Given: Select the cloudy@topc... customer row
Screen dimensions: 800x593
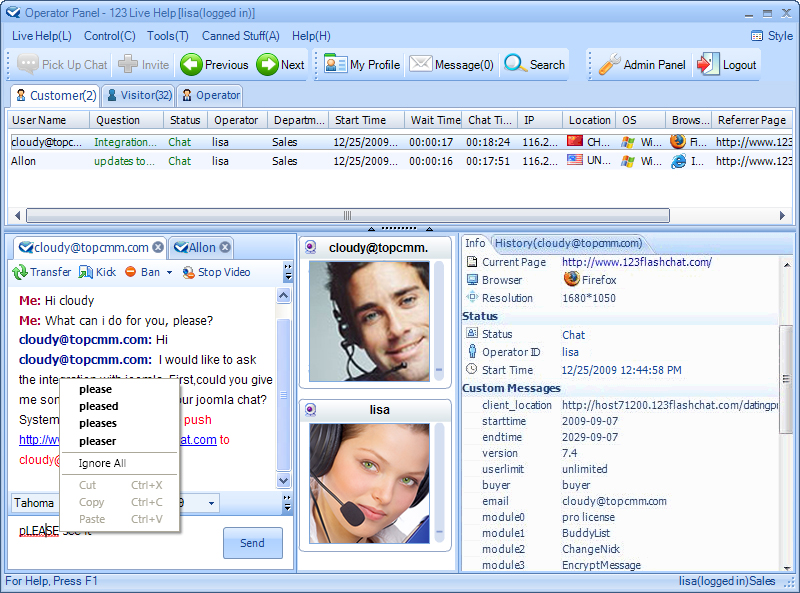Looking at the screenshot, I should [401, 142].
